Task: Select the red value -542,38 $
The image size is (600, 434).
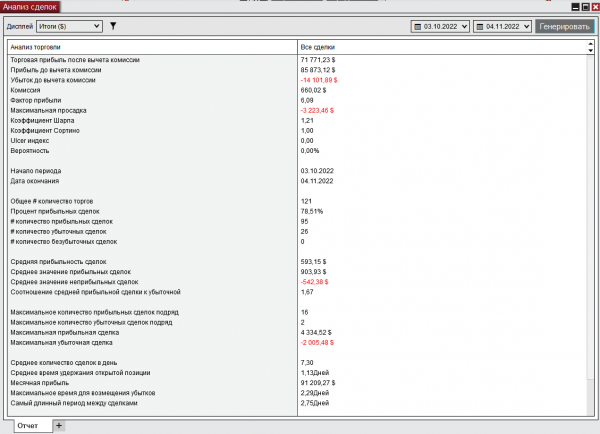Action: tap(314, 282)
